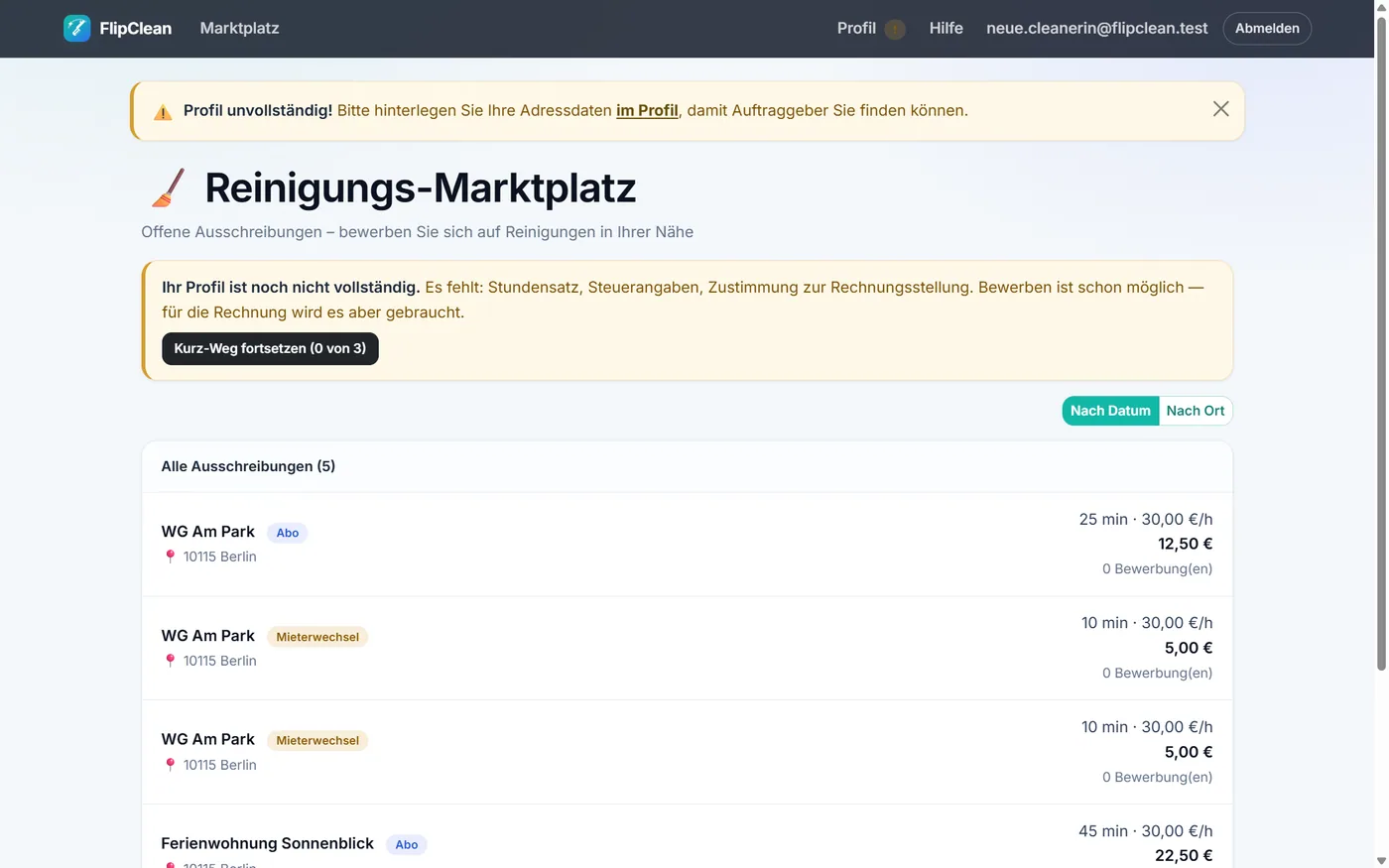
Task: Click the page's vertical scrollbar
Action: (x=1381, y=342)
